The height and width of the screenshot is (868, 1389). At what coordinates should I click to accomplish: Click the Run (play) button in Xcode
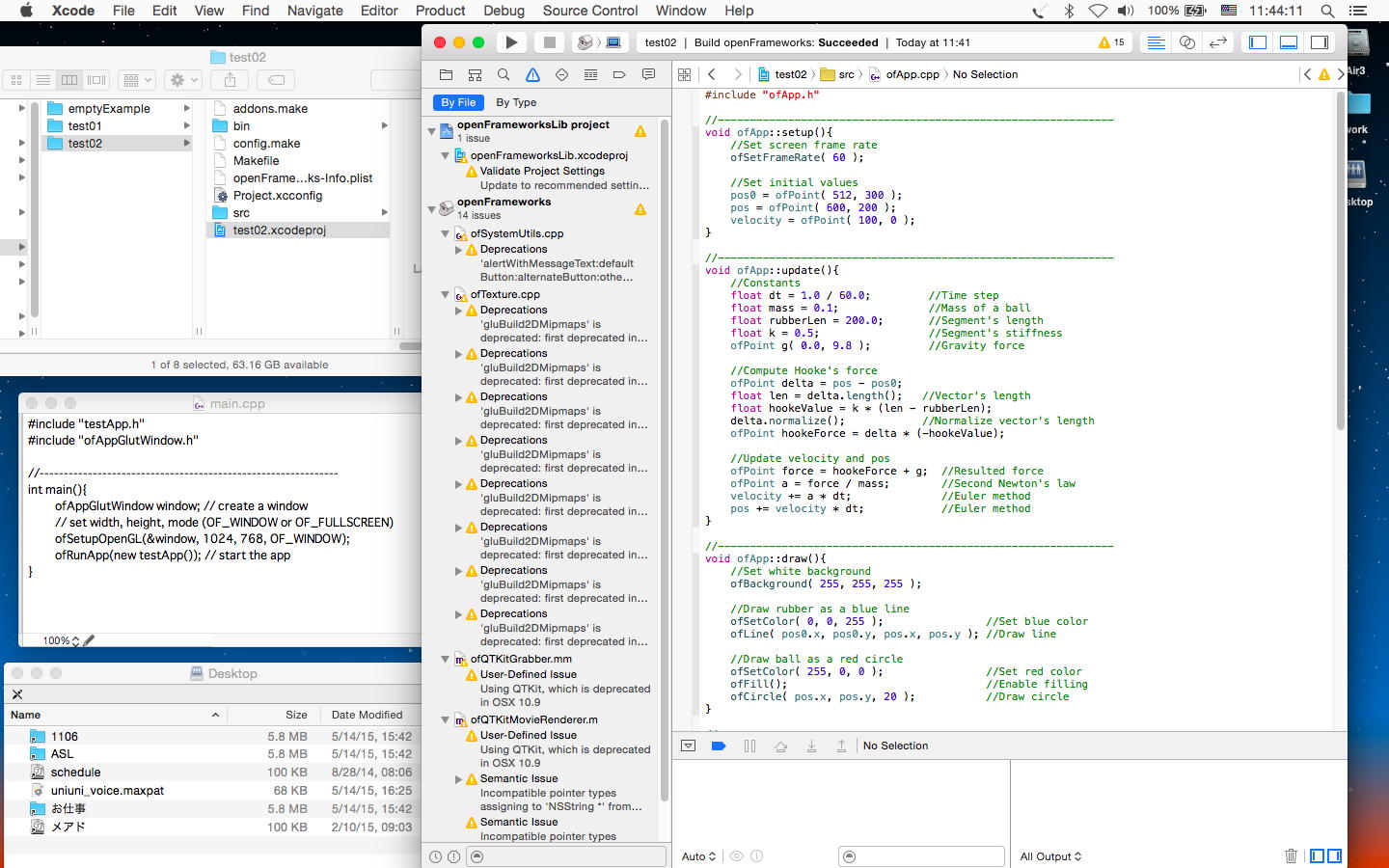click(x=511, y=42)
